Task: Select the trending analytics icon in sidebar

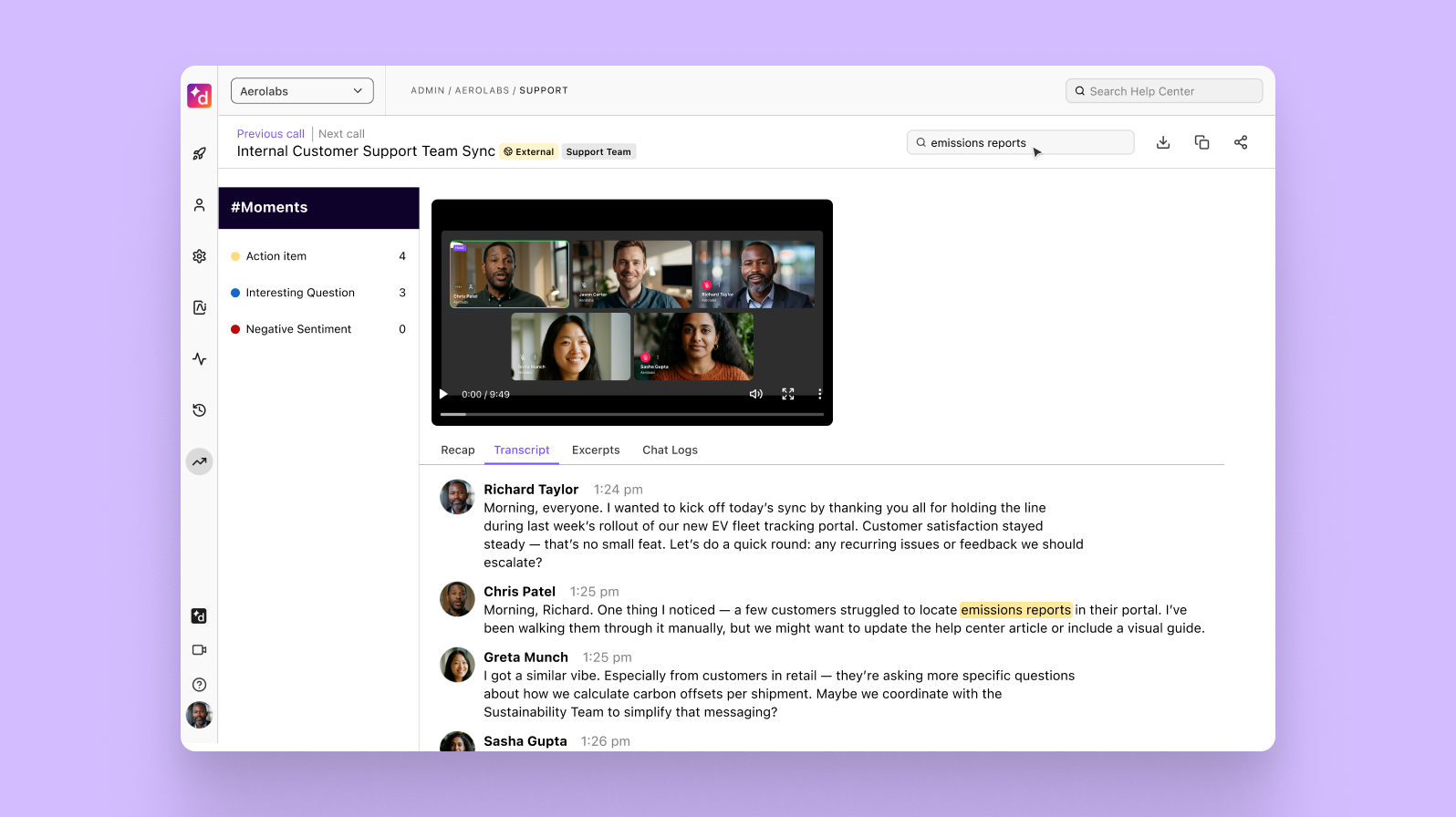Action: 199,461
